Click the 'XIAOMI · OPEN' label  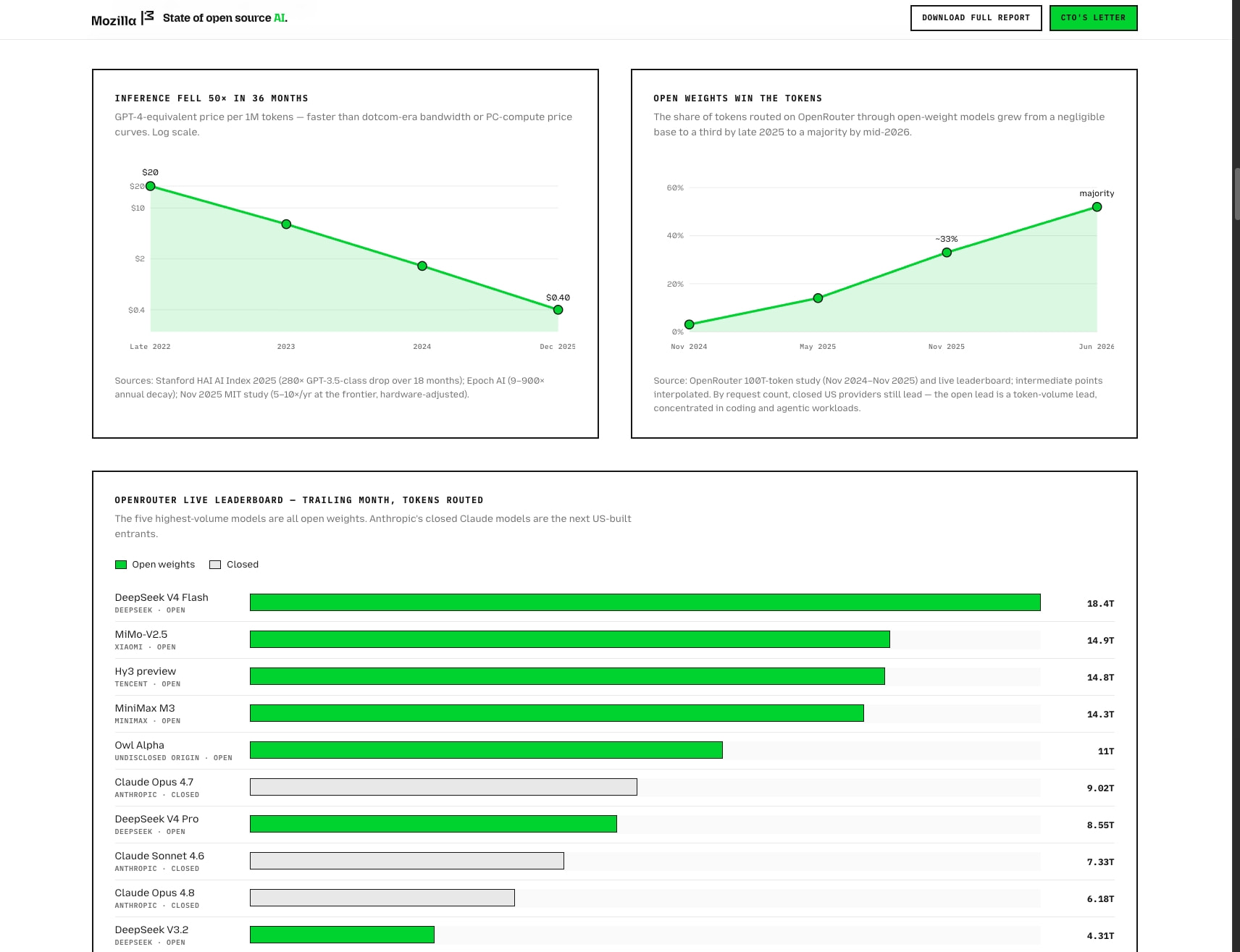(x=145, y=647)
